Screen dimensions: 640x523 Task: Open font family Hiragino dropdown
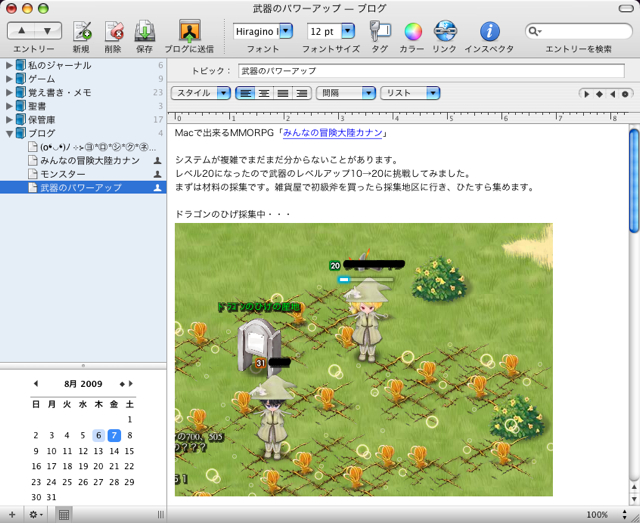(286, 31)
